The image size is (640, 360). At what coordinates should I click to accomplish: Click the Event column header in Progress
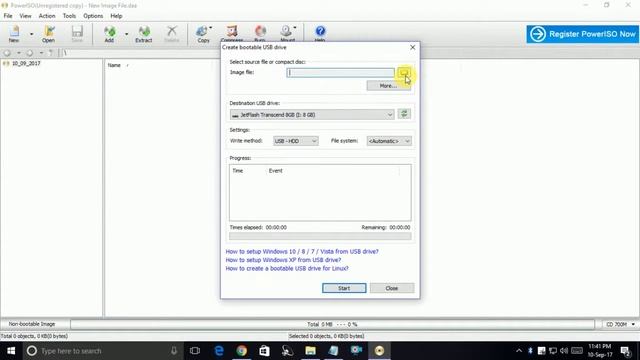click(276, 171)
